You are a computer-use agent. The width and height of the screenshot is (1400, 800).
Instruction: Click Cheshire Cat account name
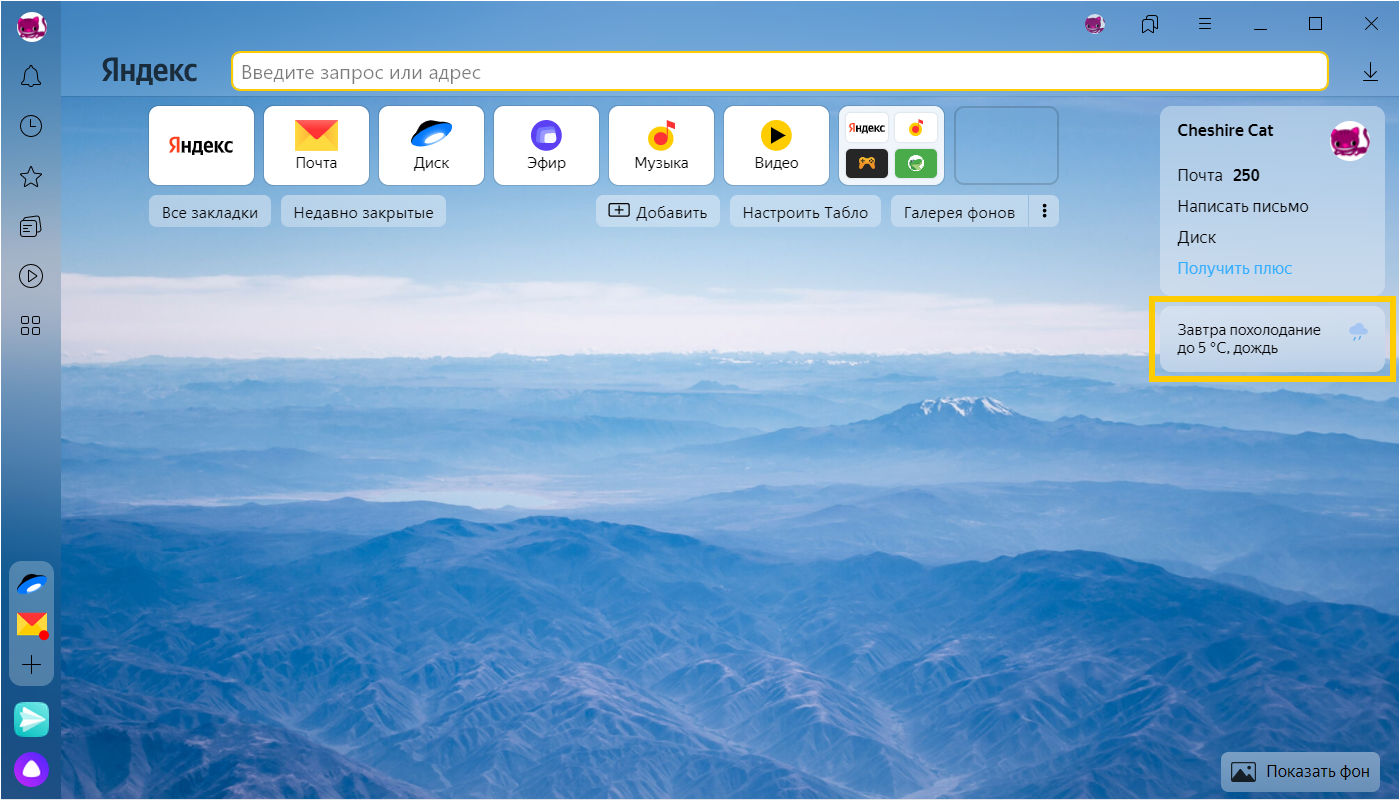pyautogui.click(x=1225, y=130)
